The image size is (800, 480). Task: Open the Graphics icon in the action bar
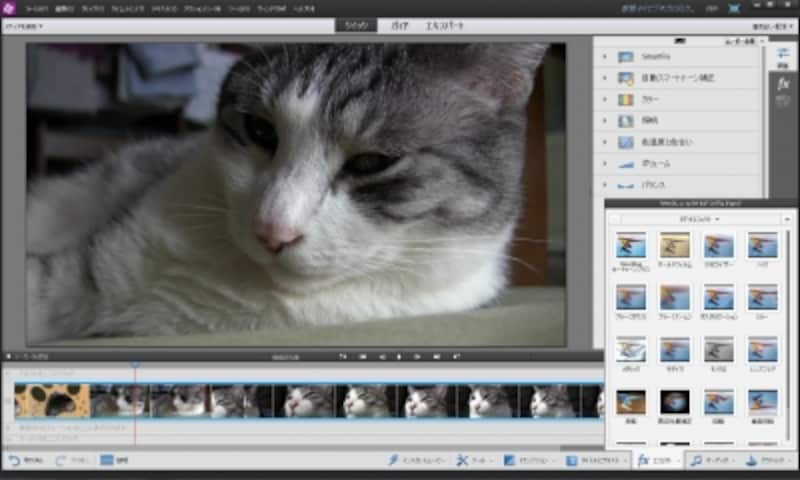(751, 460)
